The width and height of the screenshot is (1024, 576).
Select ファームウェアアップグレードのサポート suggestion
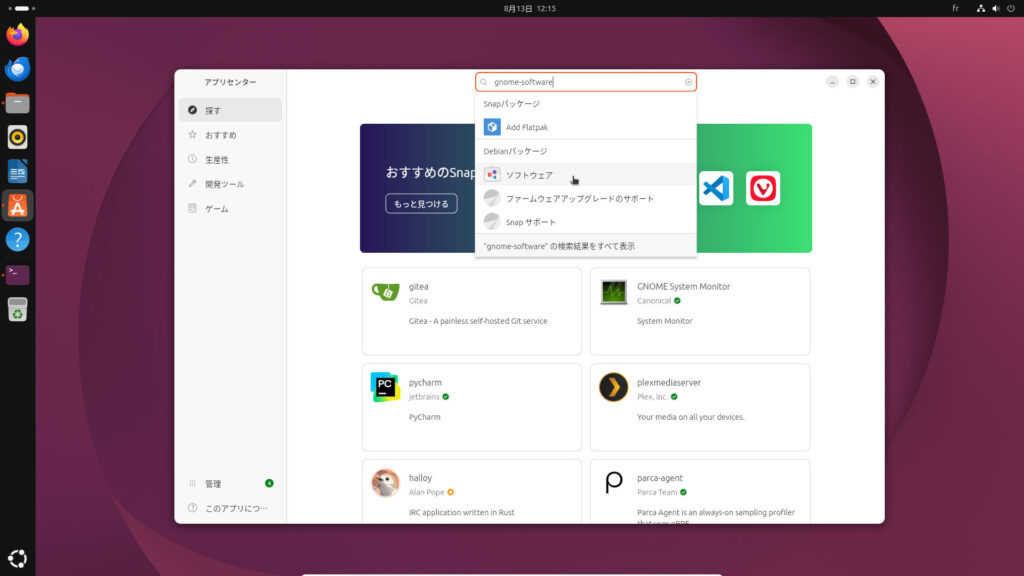coord(586,199)
